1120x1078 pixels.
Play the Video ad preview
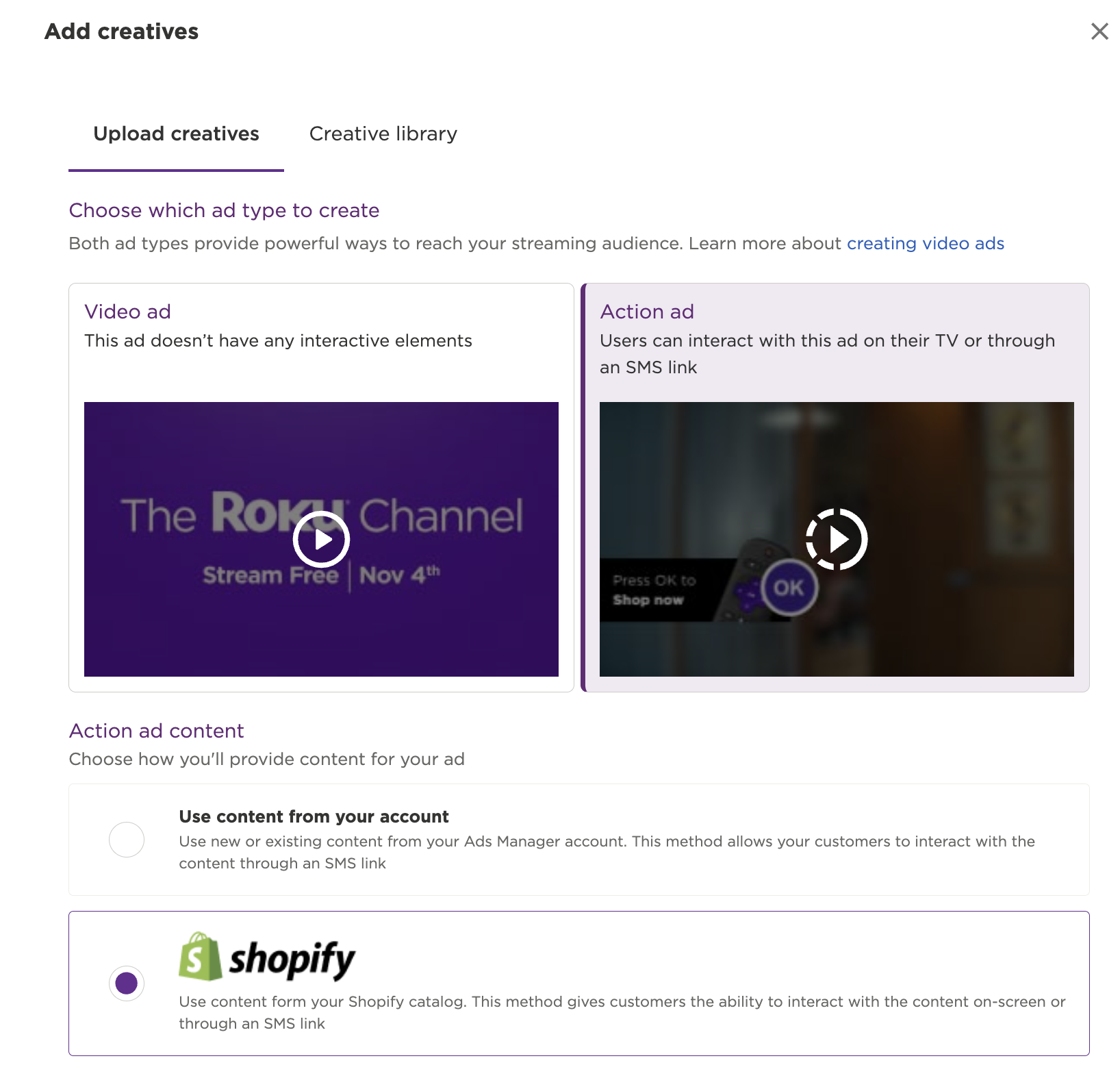pyautogui.click(x=321, y=540)
